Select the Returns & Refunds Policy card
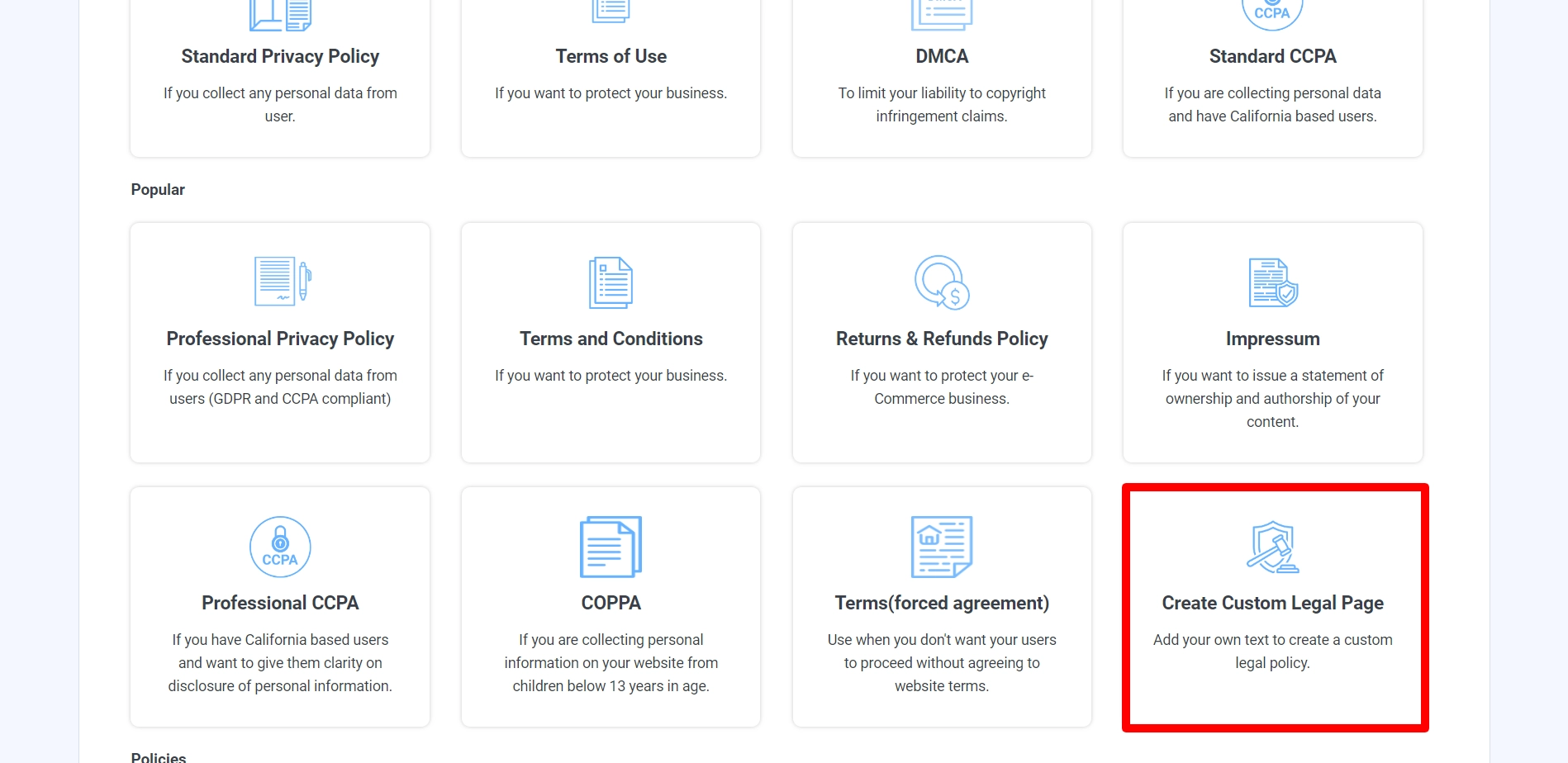Screen dimensions: 1568x763 941,343
